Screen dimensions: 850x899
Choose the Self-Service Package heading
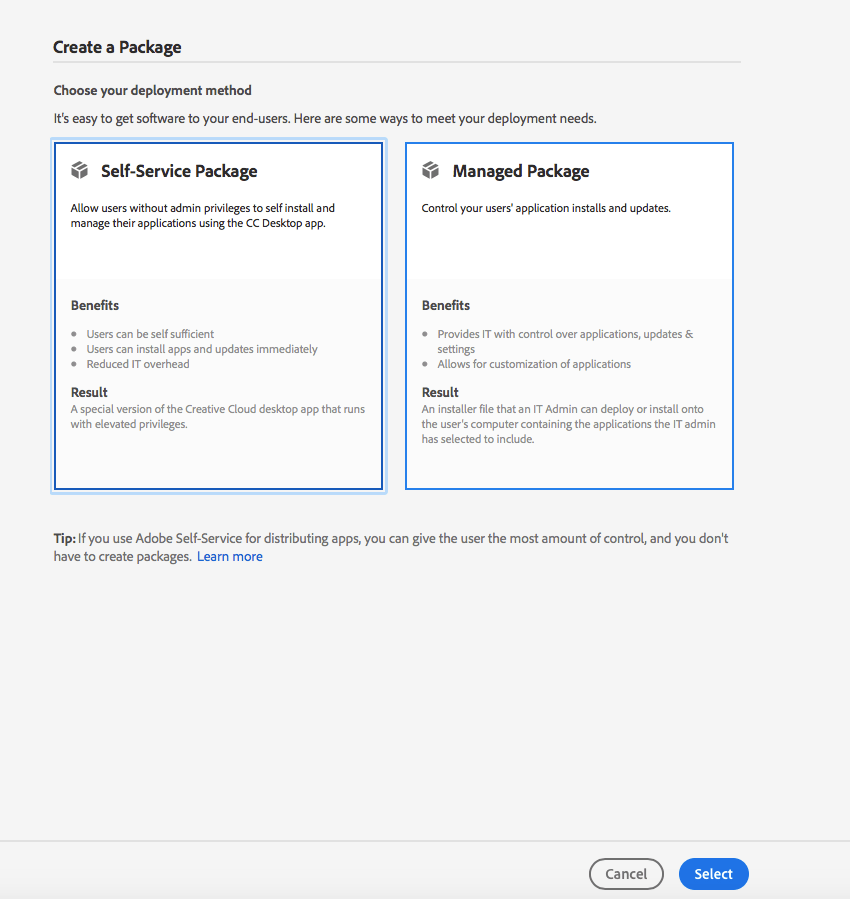coord(179,171)
